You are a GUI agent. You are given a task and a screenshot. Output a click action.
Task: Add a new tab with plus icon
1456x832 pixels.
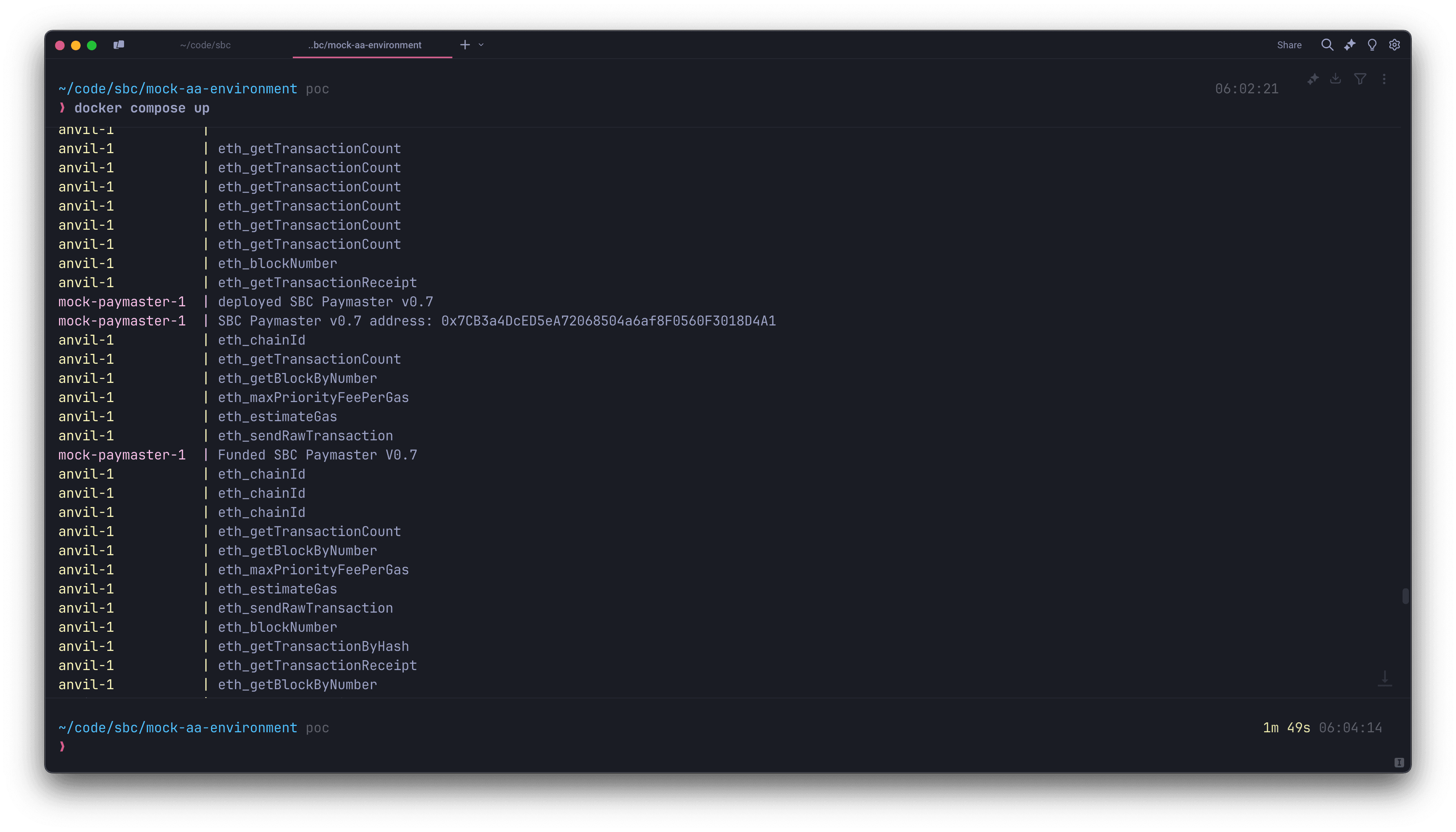pos(465,45)
